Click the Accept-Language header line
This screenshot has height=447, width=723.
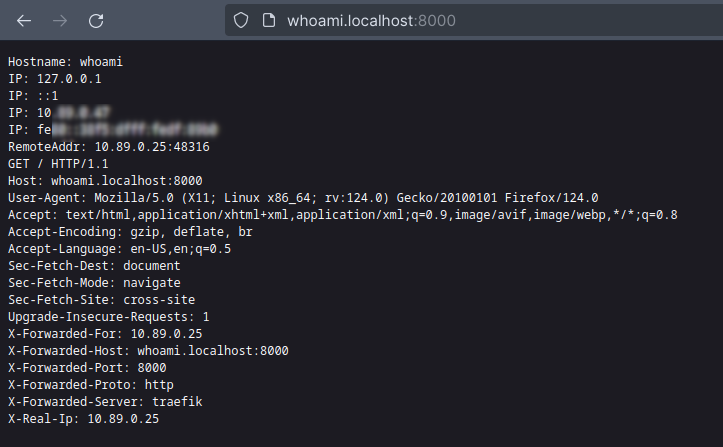tap(119, 249)
